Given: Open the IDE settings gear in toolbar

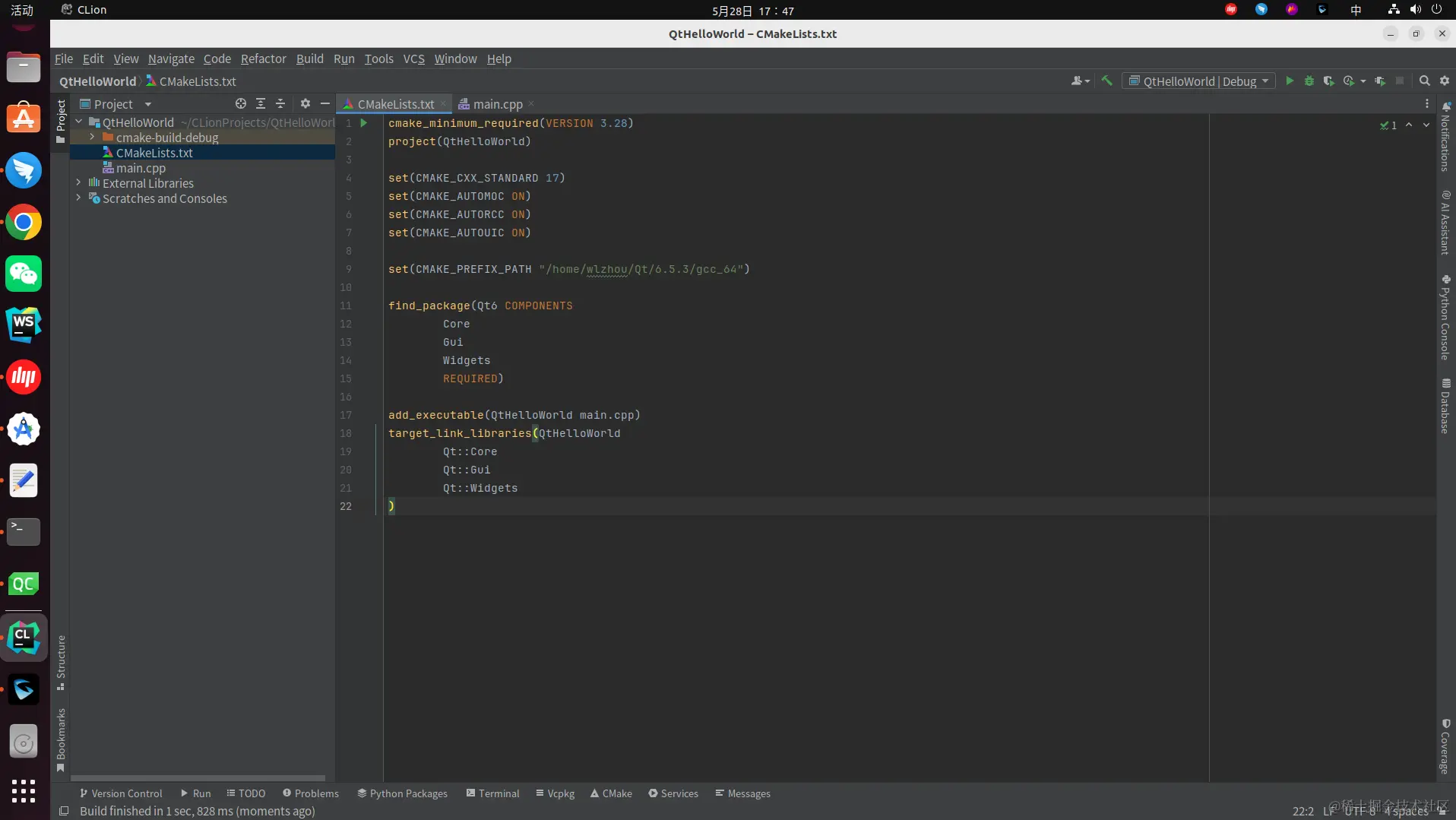Looking at the screenshot, I should (x=1445, y=81).
